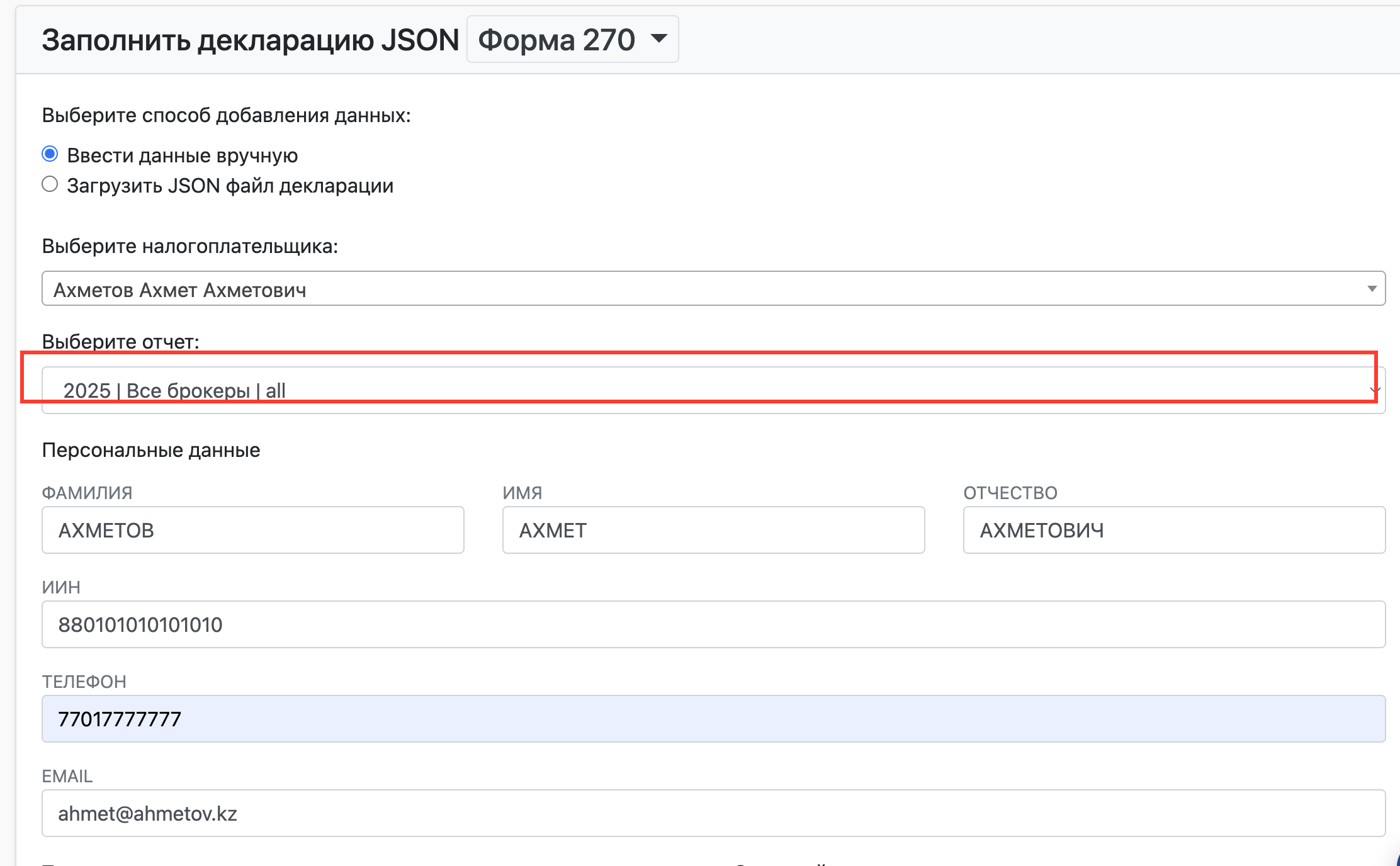Click the ОТЧЕСТВО field containing АХМЕТОВИЧ
This screenshot has height=866, width=1400.
pyautogui.click(x=1174, y=530)
